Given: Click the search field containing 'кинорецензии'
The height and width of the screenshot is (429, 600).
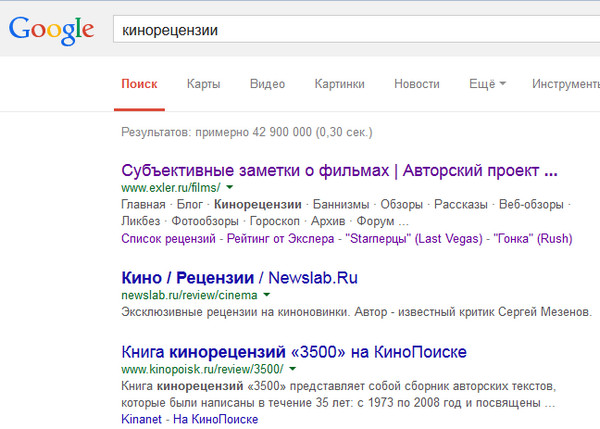Looking at the screenshot, I should tap(350, 29).
